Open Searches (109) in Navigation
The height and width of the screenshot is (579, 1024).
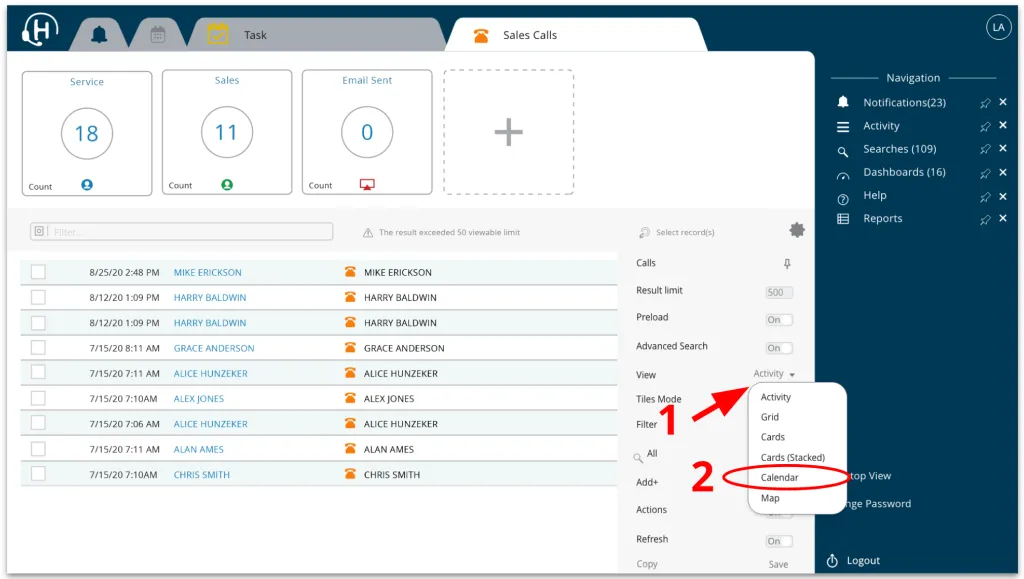(899, 149)
